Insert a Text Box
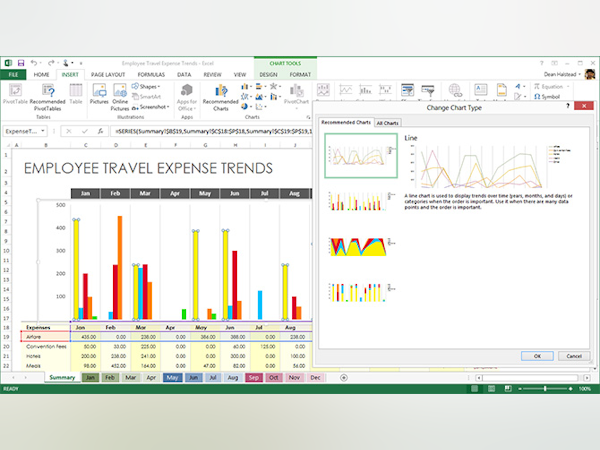The height and width of the screenshot is (450, 600). (x=481, y=91)
